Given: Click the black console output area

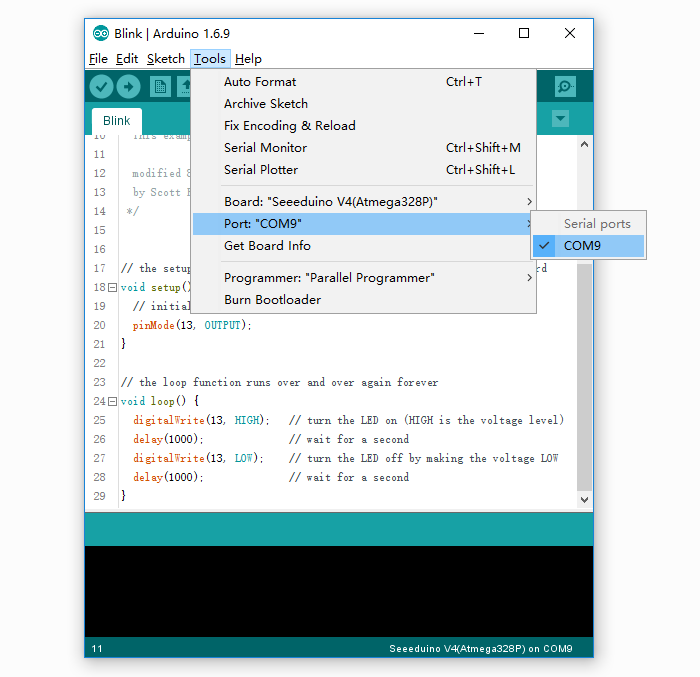Looking at the screenshot, I should [x=339, y=591].
